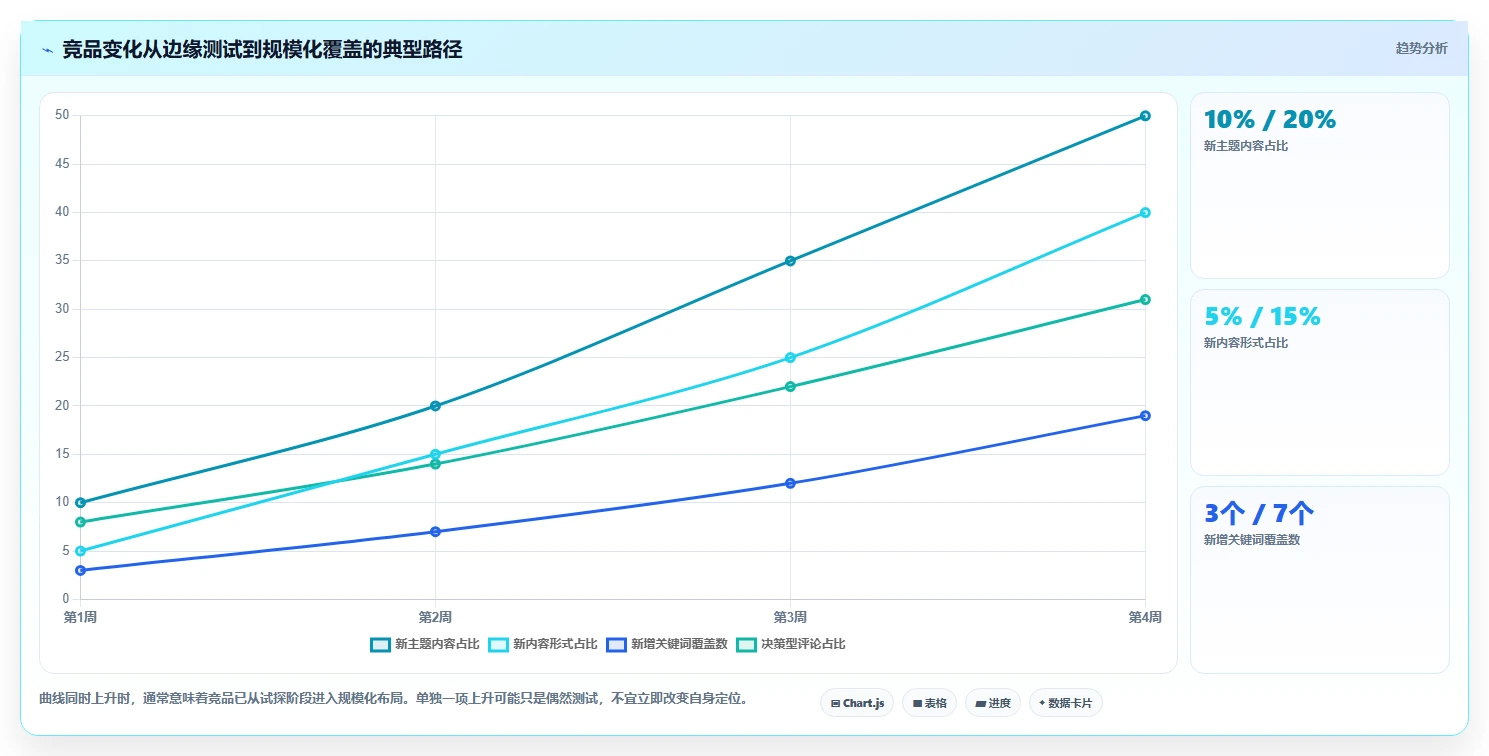Select the 新增关键词覆盖数 point at 第2周 (7)
Screen dimensions: 1489x756
[x=435, y=532]
